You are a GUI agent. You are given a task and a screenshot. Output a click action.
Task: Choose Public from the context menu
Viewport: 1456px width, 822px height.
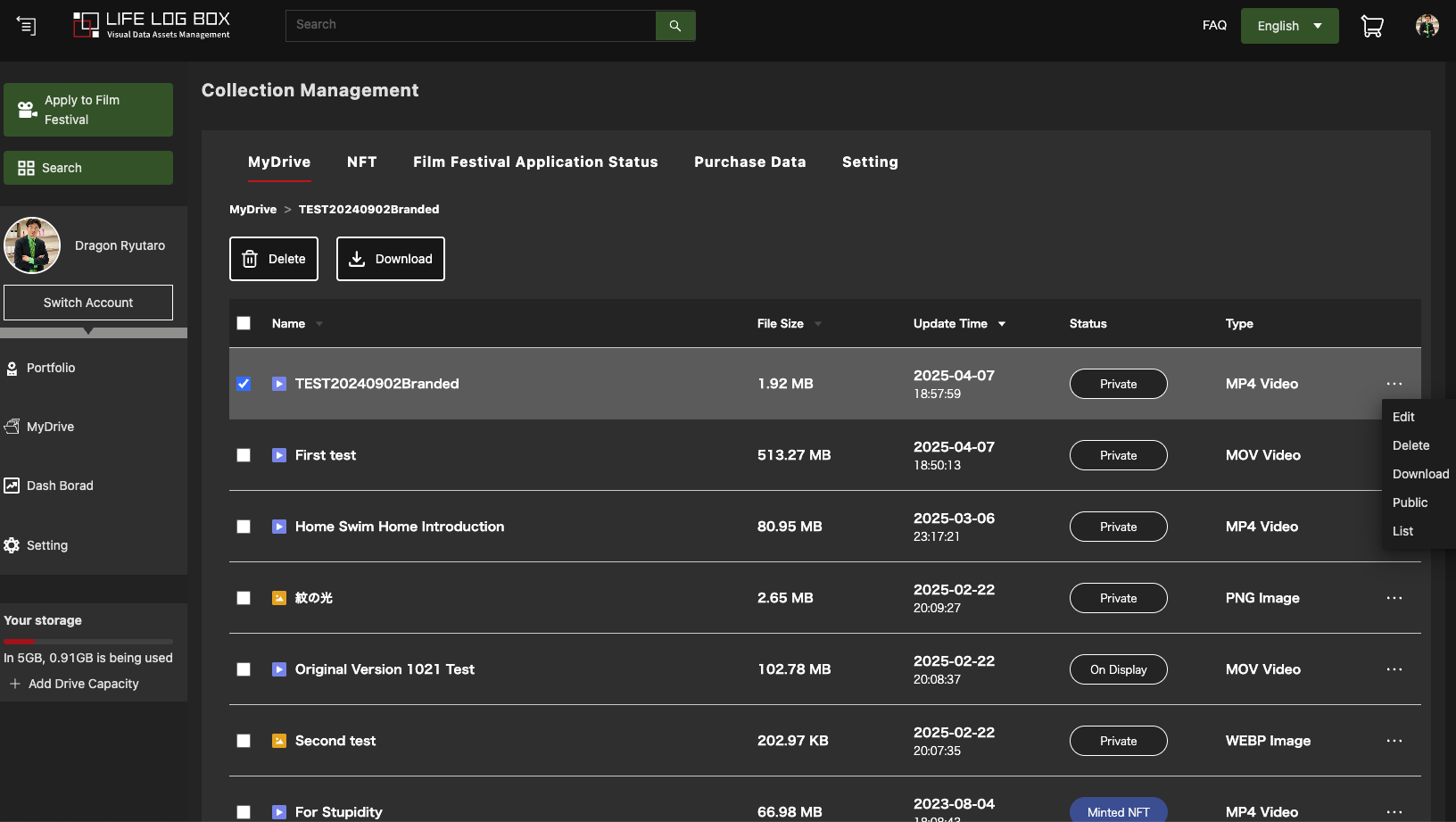pyautogui.click(x=1410, y=502)
